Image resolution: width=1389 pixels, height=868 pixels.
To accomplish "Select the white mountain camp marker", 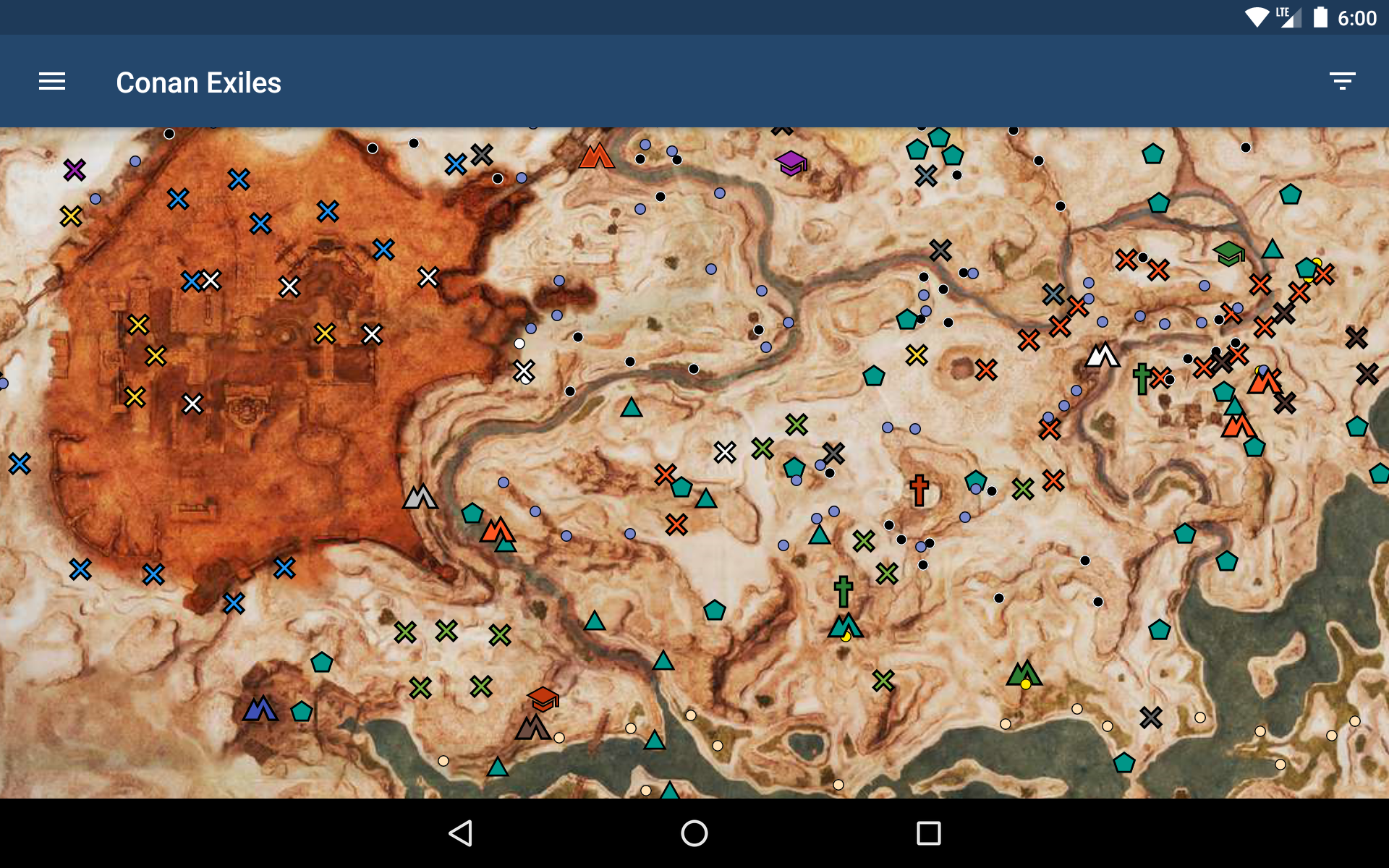I will [x=1103, y=354].
